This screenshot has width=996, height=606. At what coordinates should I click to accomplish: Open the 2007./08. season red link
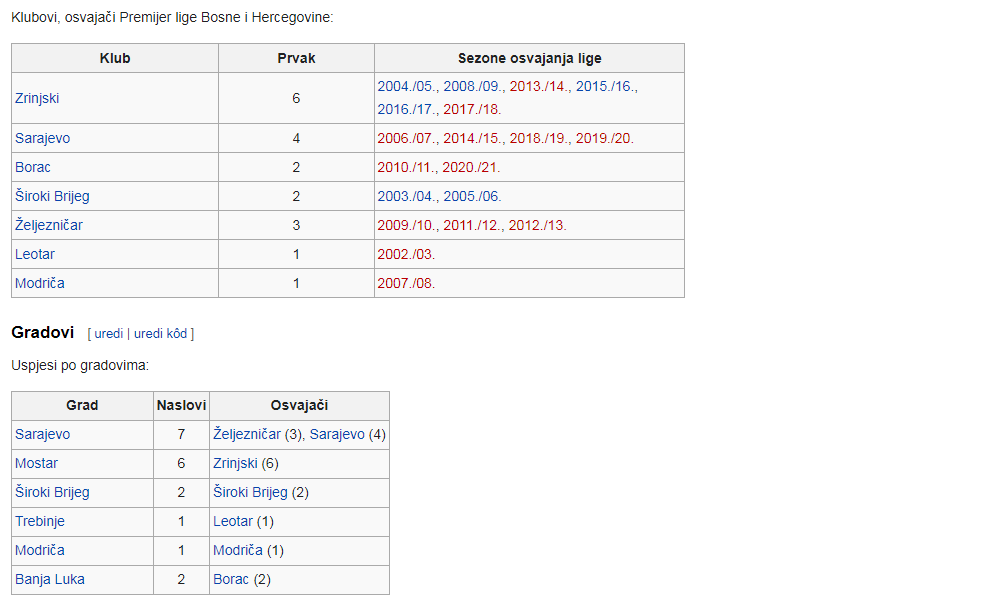(406, 283)
